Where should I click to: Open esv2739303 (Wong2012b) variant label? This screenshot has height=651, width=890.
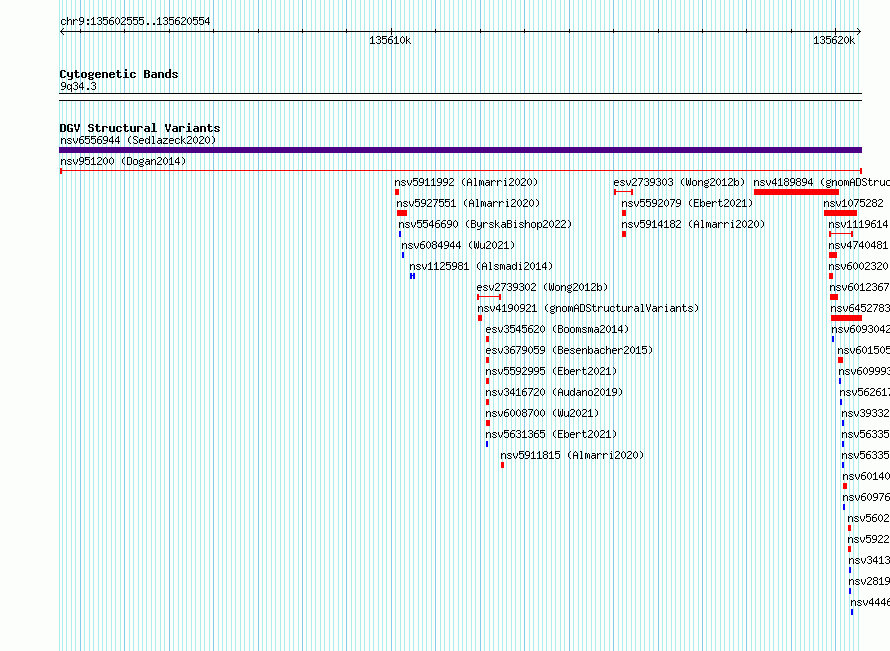[x=679, y=182]
